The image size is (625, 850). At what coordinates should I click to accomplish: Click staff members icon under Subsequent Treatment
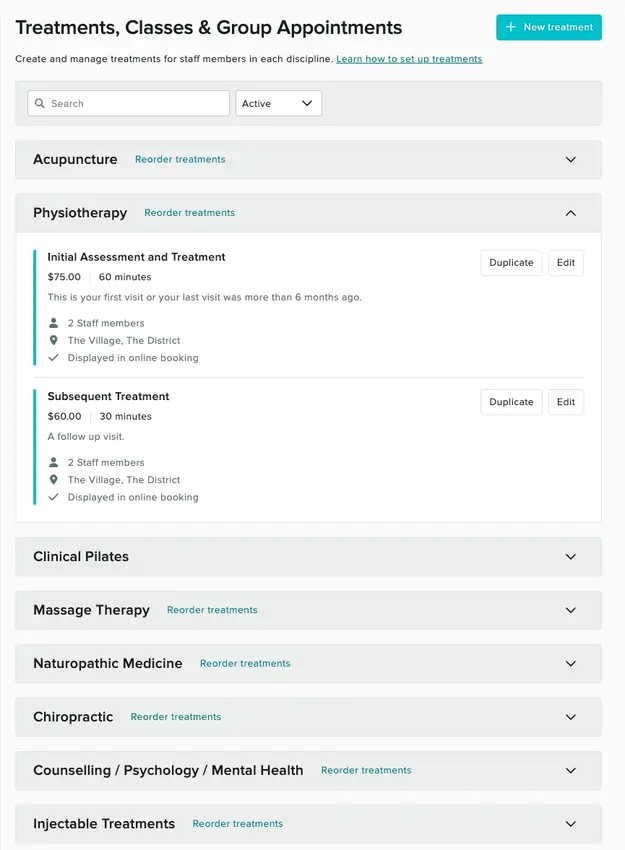53,462
